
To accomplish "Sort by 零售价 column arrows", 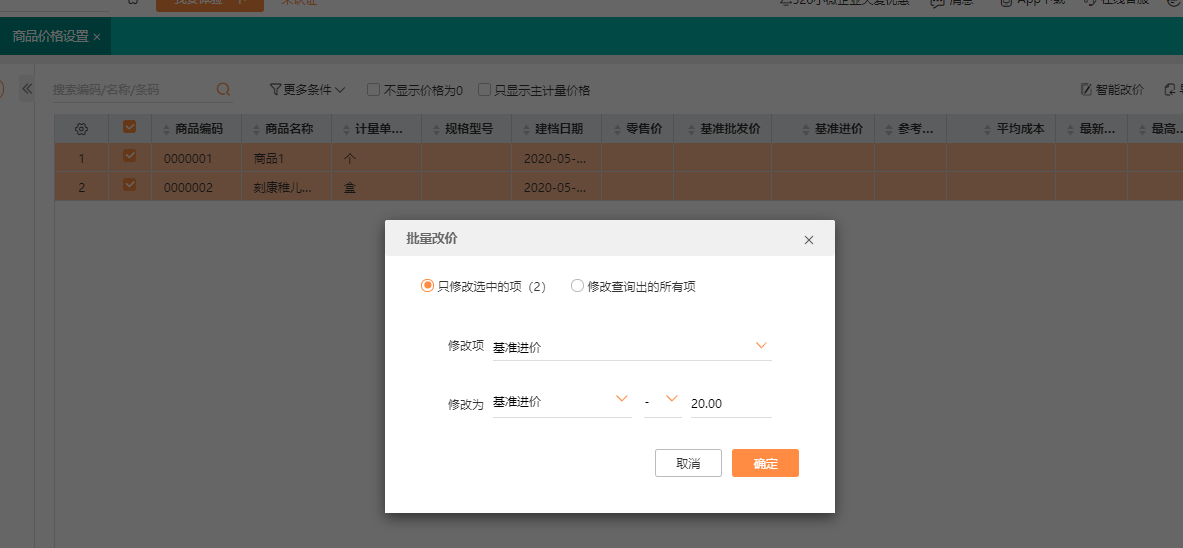I will tap(617, 130).
